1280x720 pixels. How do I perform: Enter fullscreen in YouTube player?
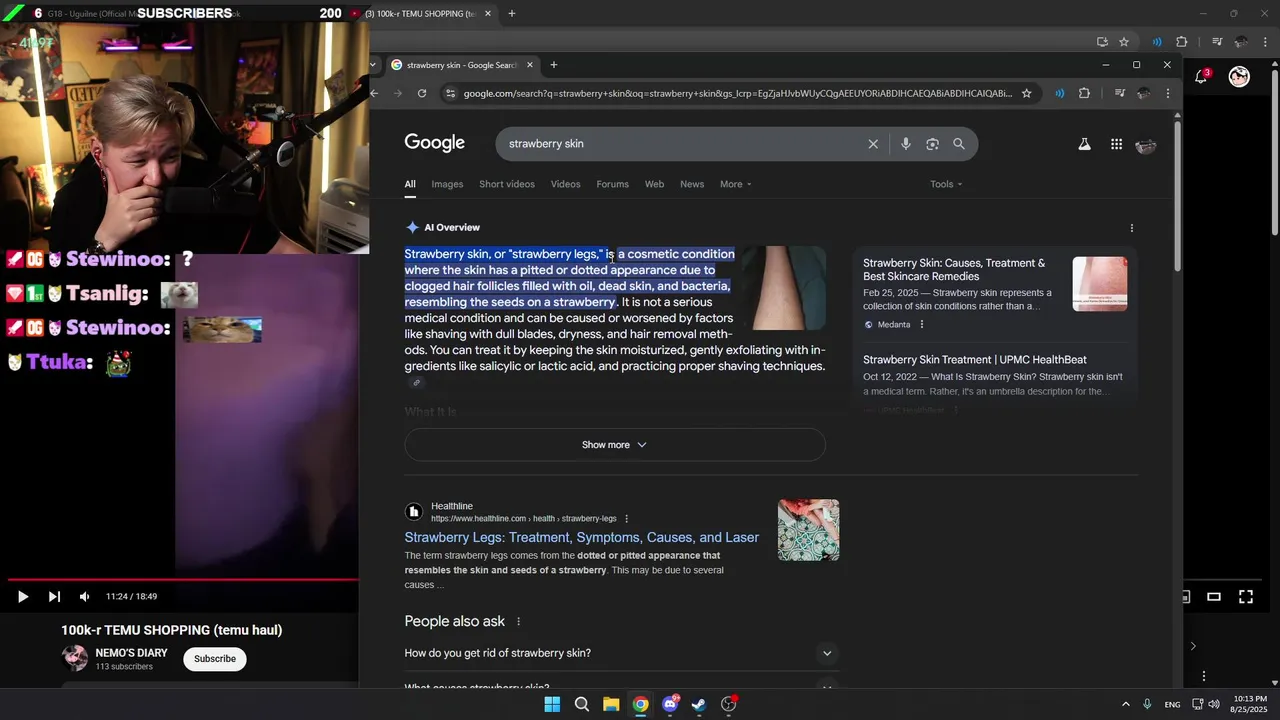(x=1246, y=597)
